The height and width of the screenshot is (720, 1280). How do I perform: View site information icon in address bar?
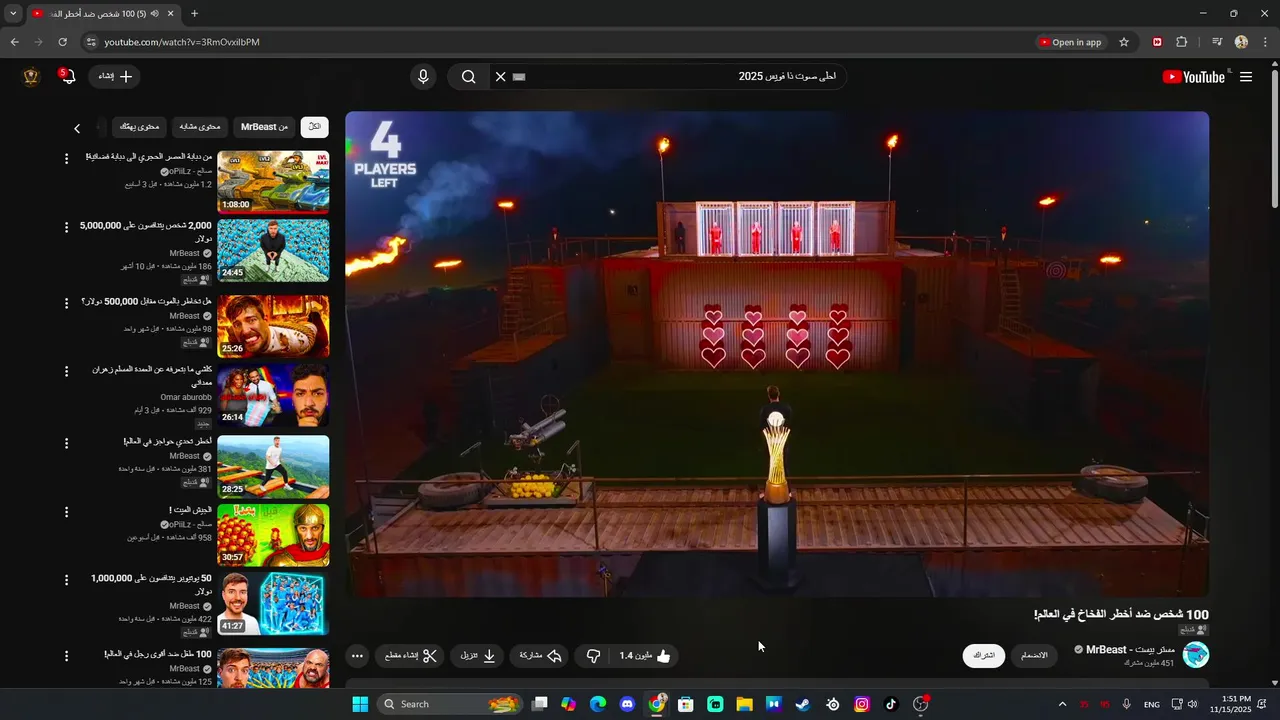click(x=91, y=42)
